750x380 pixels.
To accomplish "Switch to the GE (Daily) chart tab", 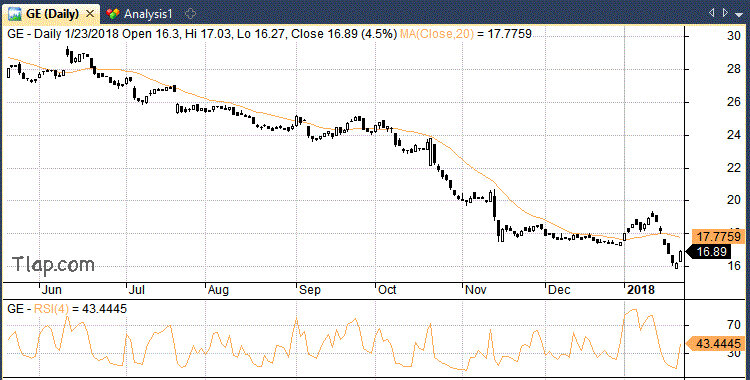I will [x=51, y=14].
